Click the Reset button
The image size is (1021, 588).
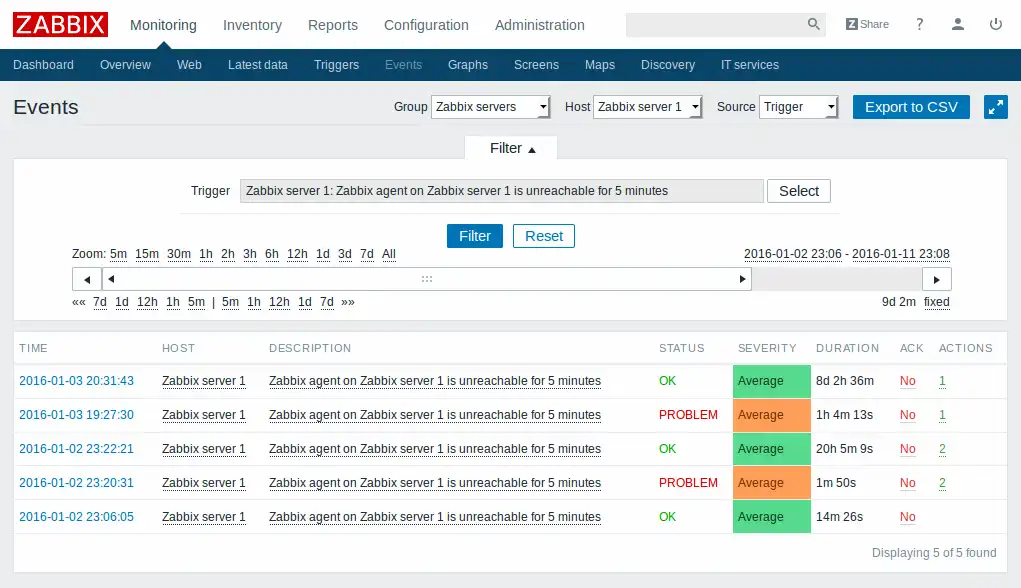pos(544,236)
